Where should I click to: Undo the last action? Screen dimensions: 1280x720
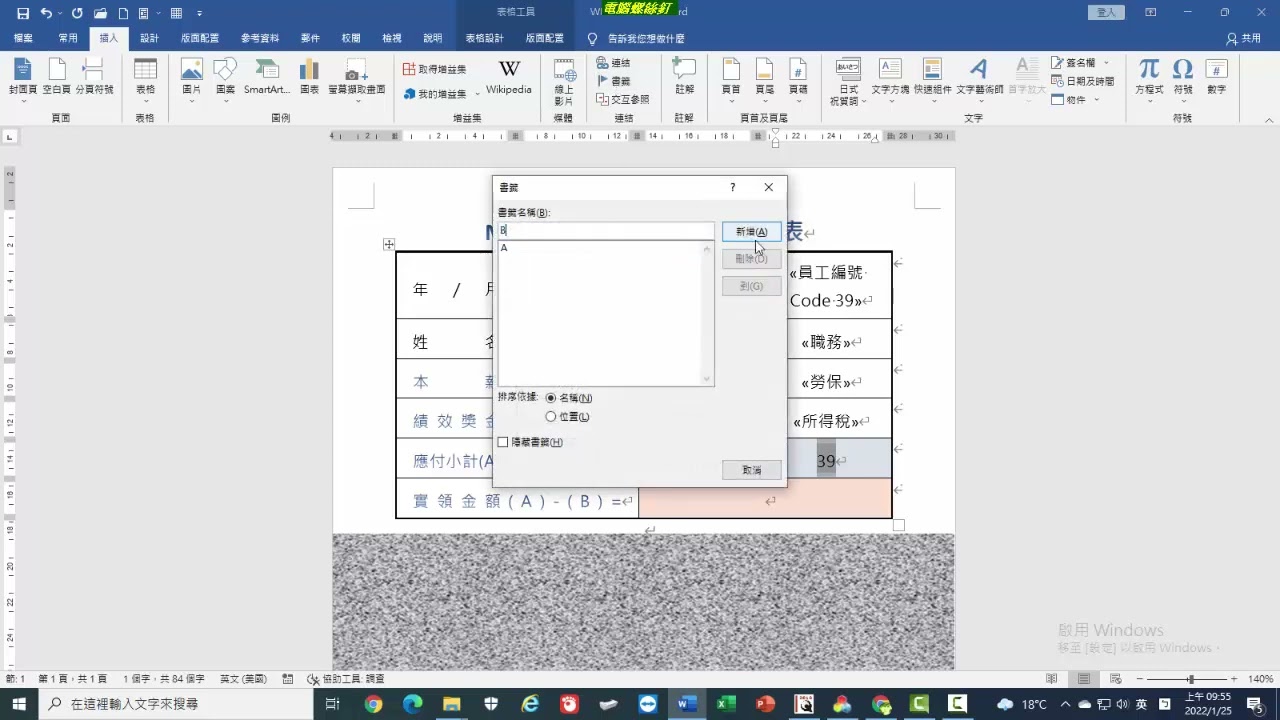pyautogui.click(x=45, y=13)
